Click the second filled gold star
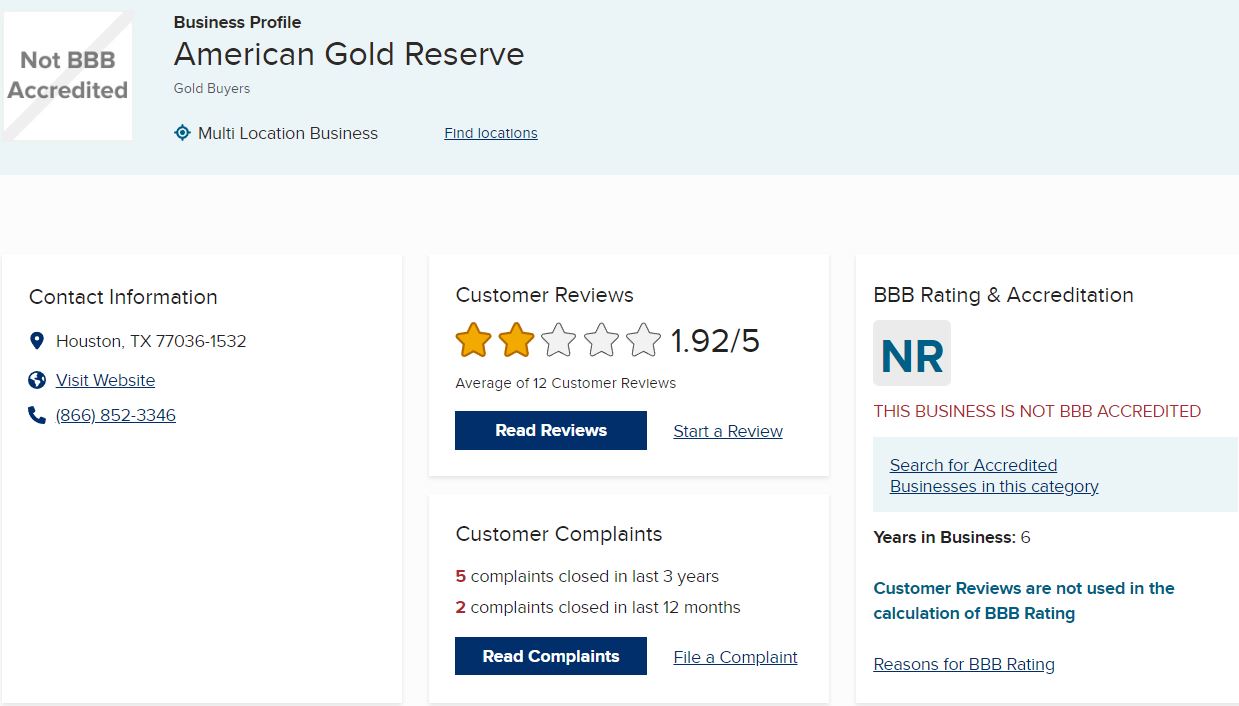1239x706 pixels. 516,341
